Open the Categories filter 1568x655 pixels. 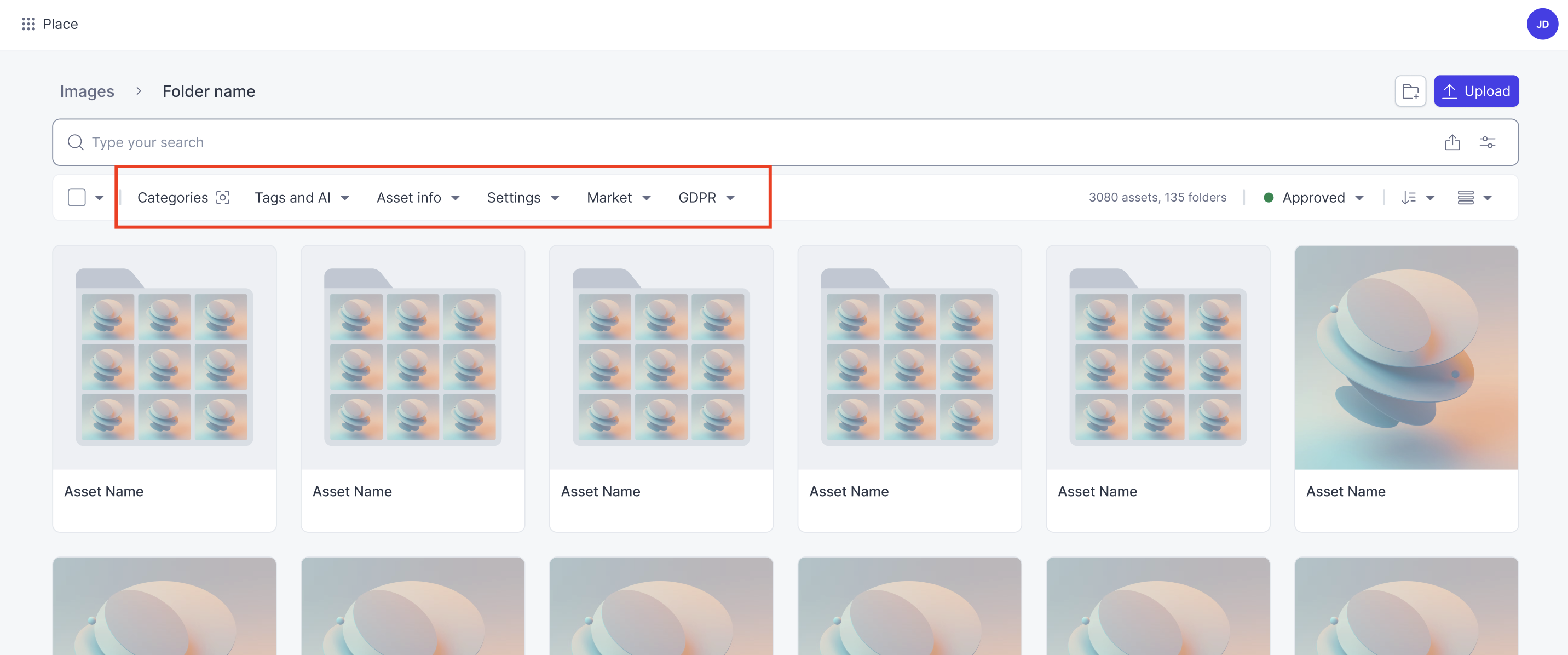(x=183, y=198)
